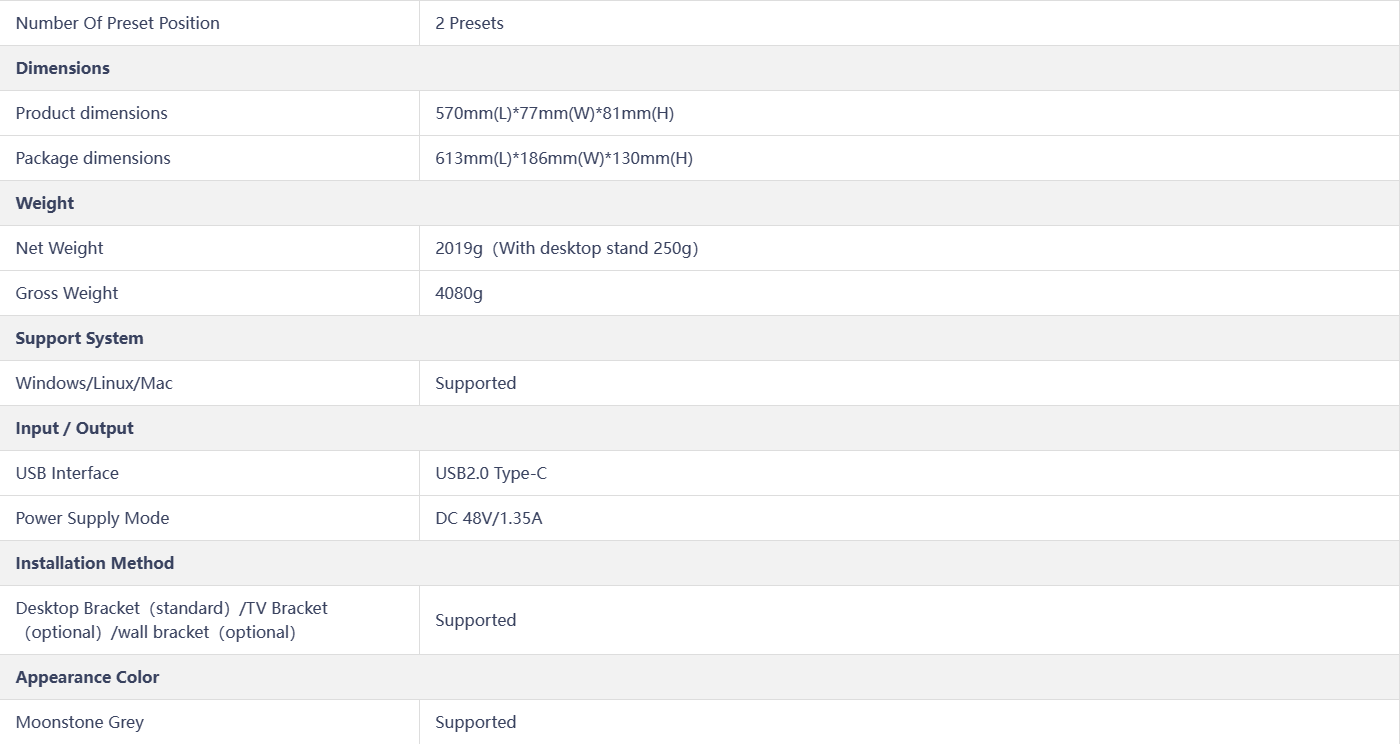Click the USB2.0 Type-C value
Viewport: 1400px width, 744px height.
(491, 473)
